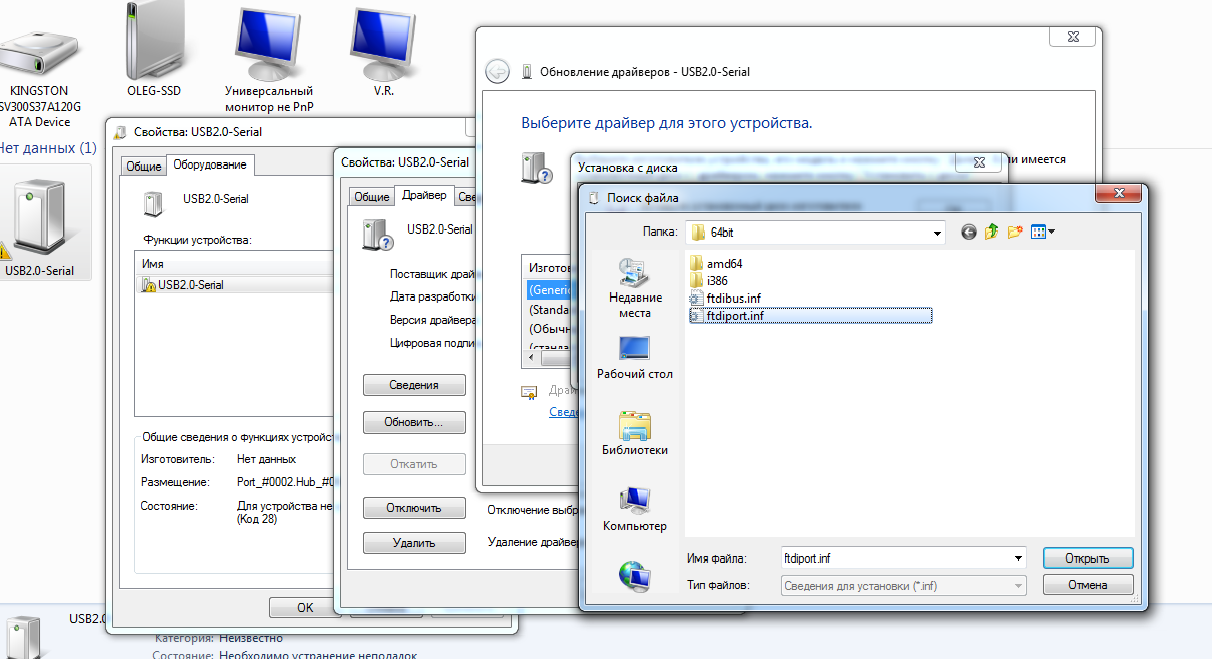Viewport: 1212px width, 659px height.
Task: Select the ftdiport.inf file in list
Action: [810, 315]
